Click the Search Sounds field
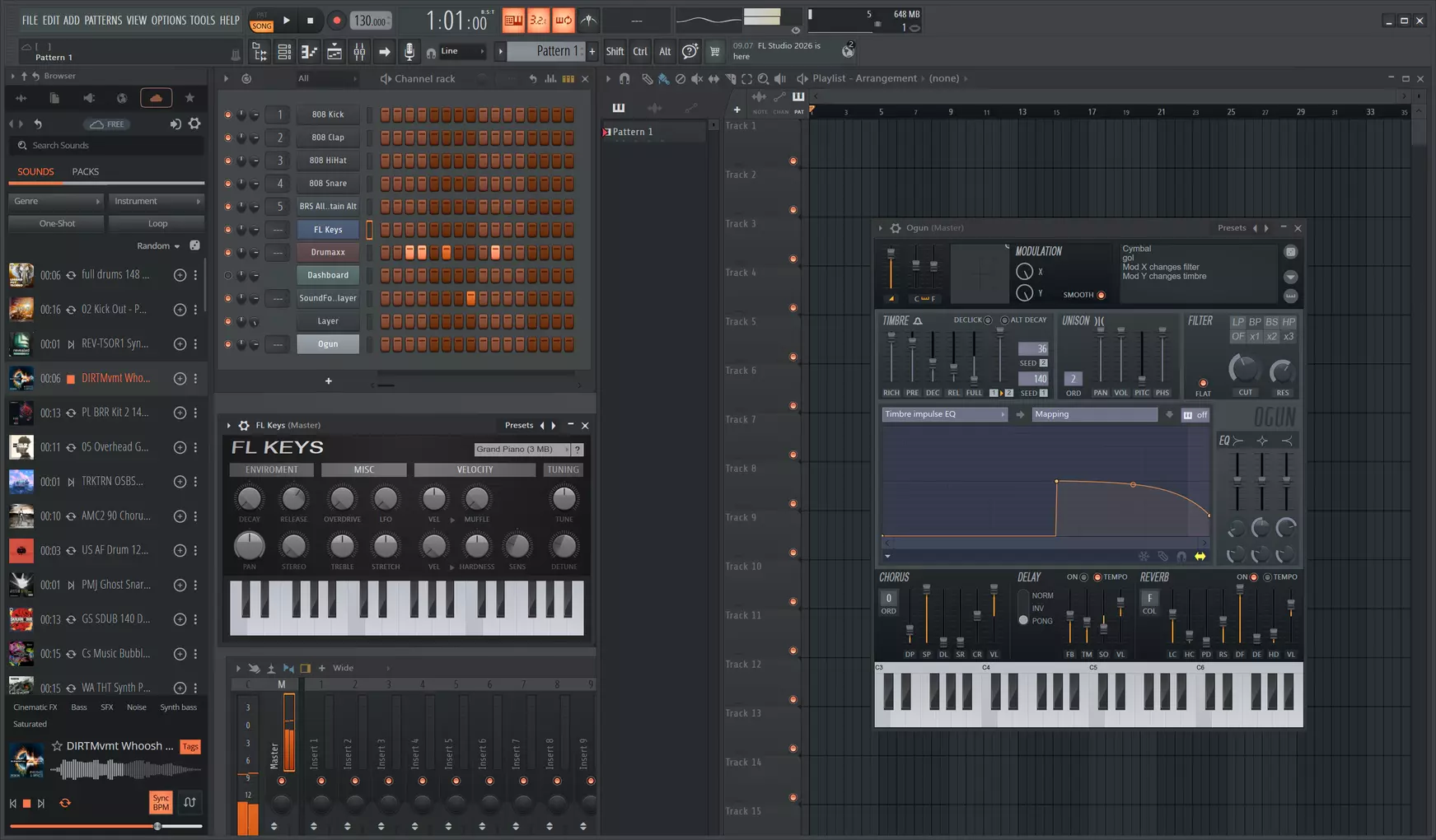The image size is (1436, 840). pyautogui.click(x=107, y=146)
